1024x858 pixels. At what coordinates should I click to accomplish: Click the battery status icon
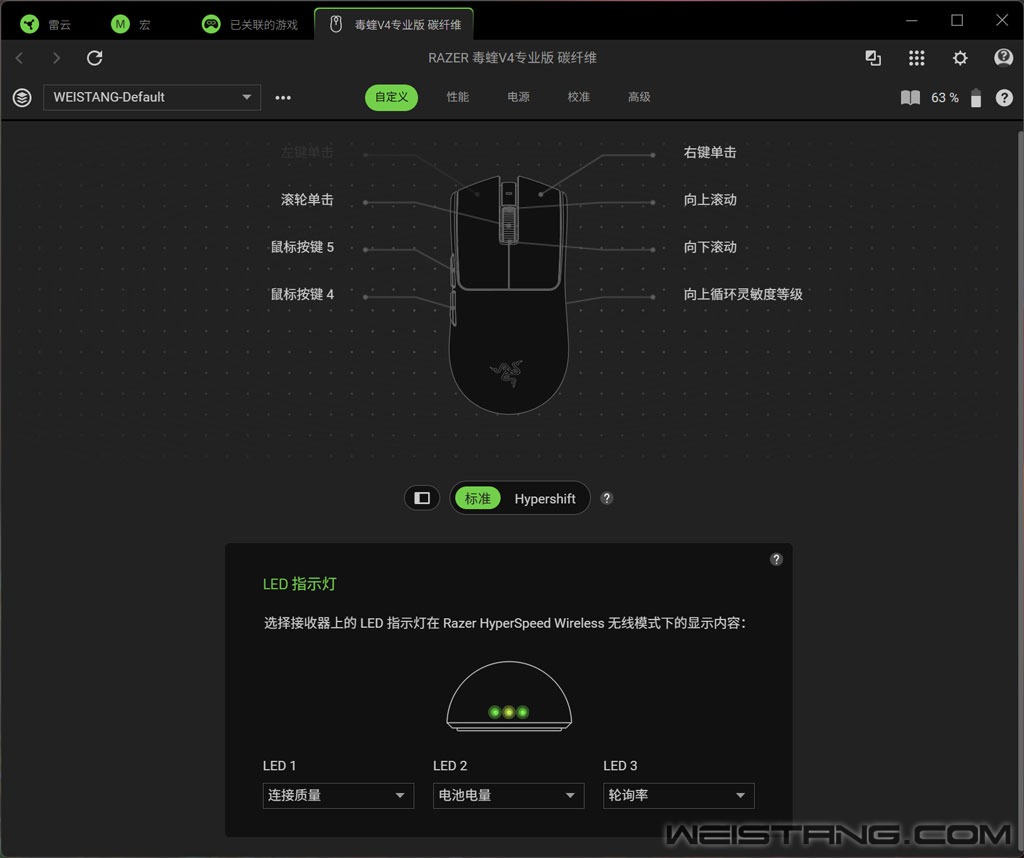click(975, 98)
